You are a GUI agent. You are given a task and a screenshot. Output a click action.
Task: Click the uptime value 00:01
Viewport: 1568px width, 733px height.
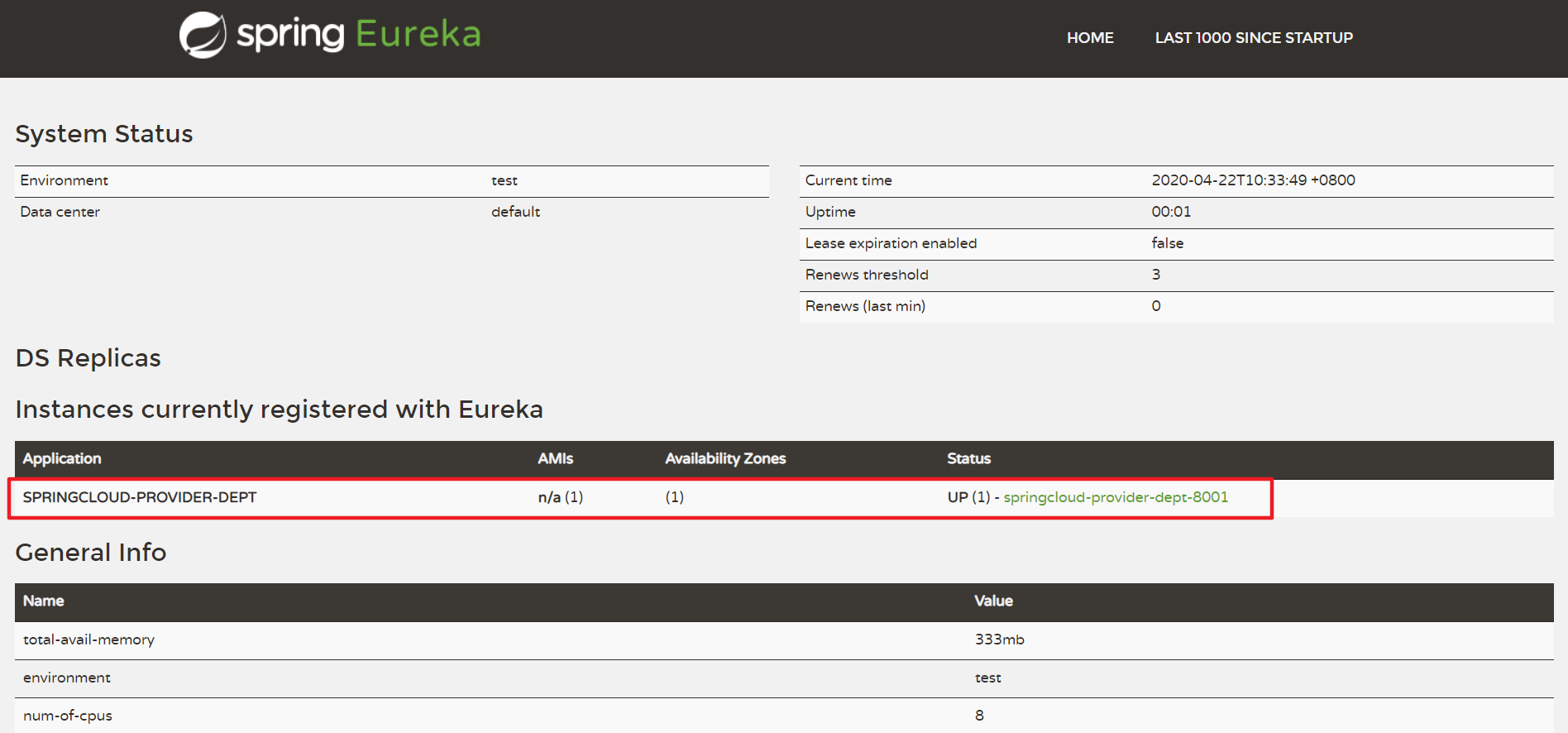click(x=1171, y=212)
